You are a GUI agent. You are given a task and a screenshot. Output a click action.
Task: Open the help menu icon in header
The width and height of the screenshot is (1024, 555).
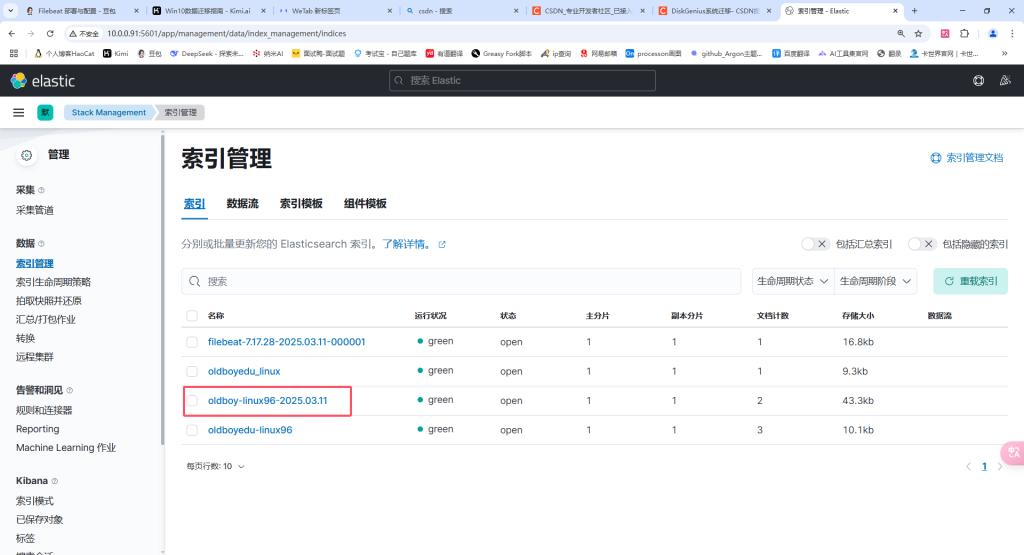(x=978, y=80)
